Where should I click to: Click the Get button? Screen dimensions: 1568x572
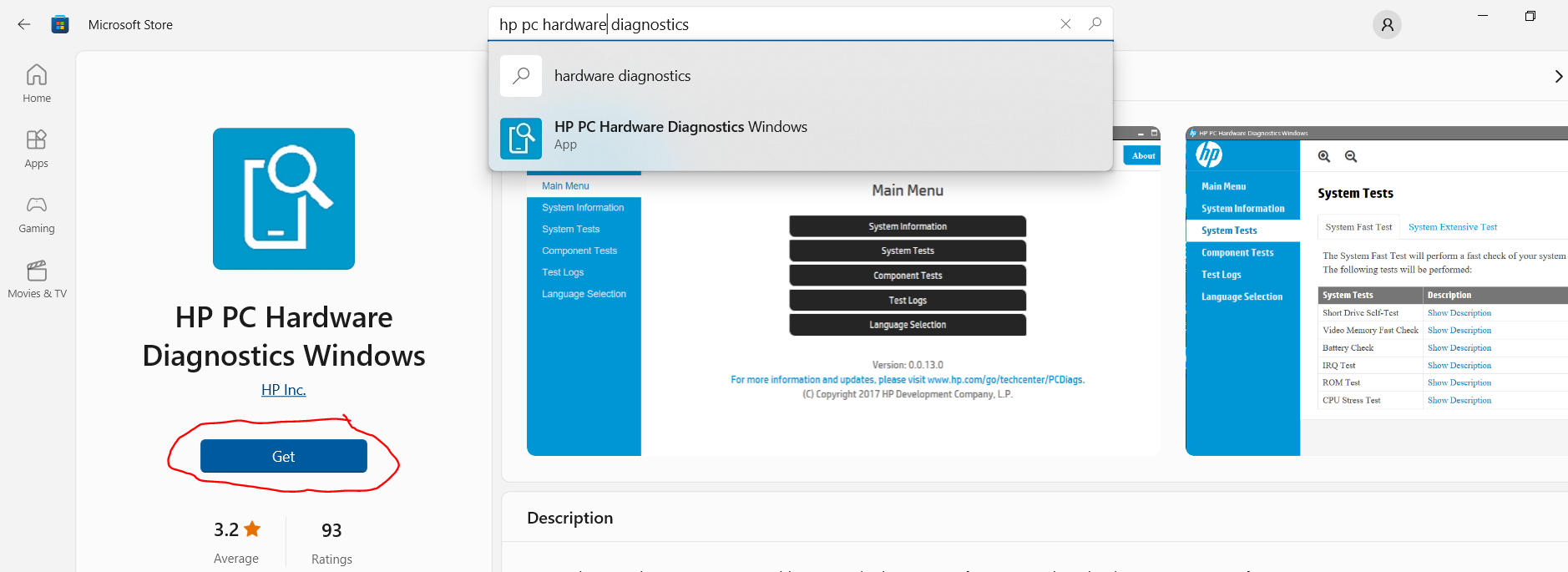(284, 456)
